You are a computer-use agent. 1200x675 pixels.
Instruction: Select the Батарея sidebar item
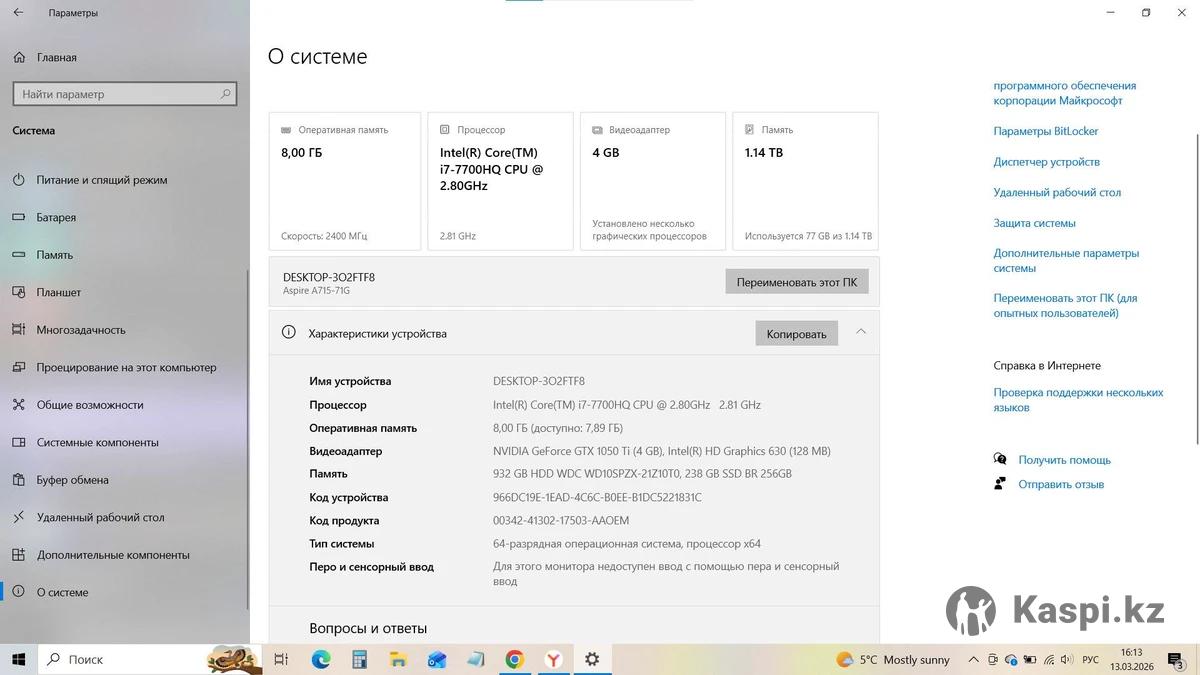click(56, 218)
